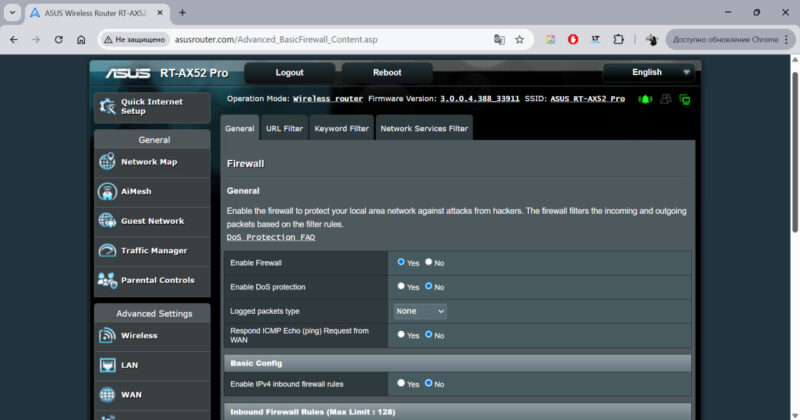Click the green notification bell status icon
Viewport: 800px width, 420px height.
click(x=645, y=99)
